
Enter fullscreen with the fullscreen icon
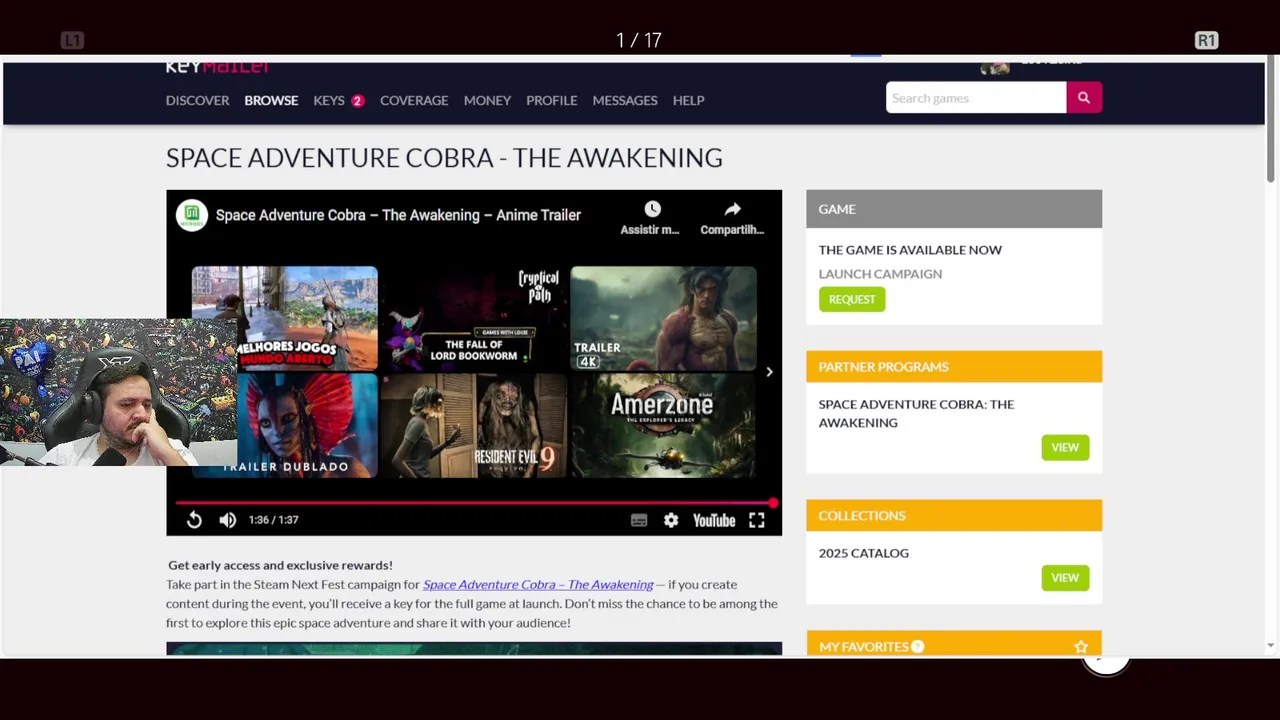click(757, 520)
